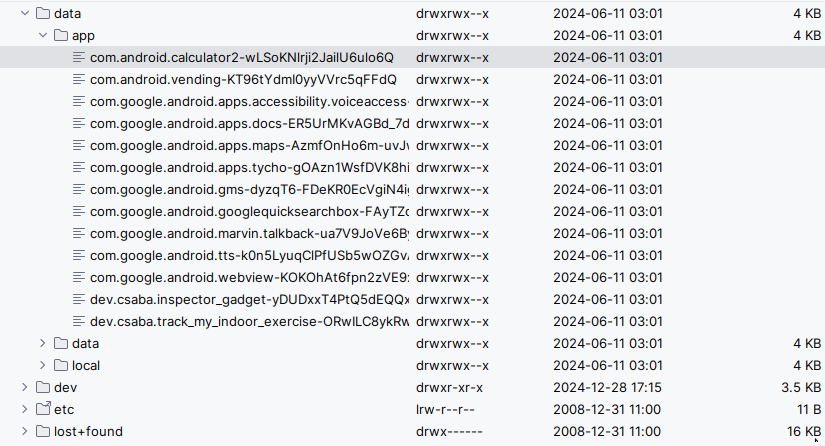Click file icon of inspector_gadget entry

[79, 299]
